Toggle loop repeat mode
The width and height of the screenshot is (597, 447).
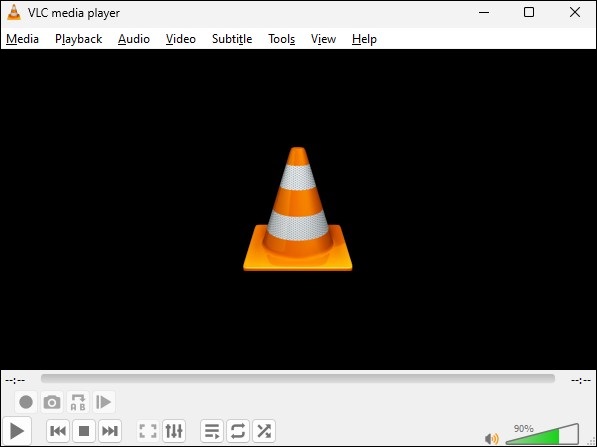point(238,431)
